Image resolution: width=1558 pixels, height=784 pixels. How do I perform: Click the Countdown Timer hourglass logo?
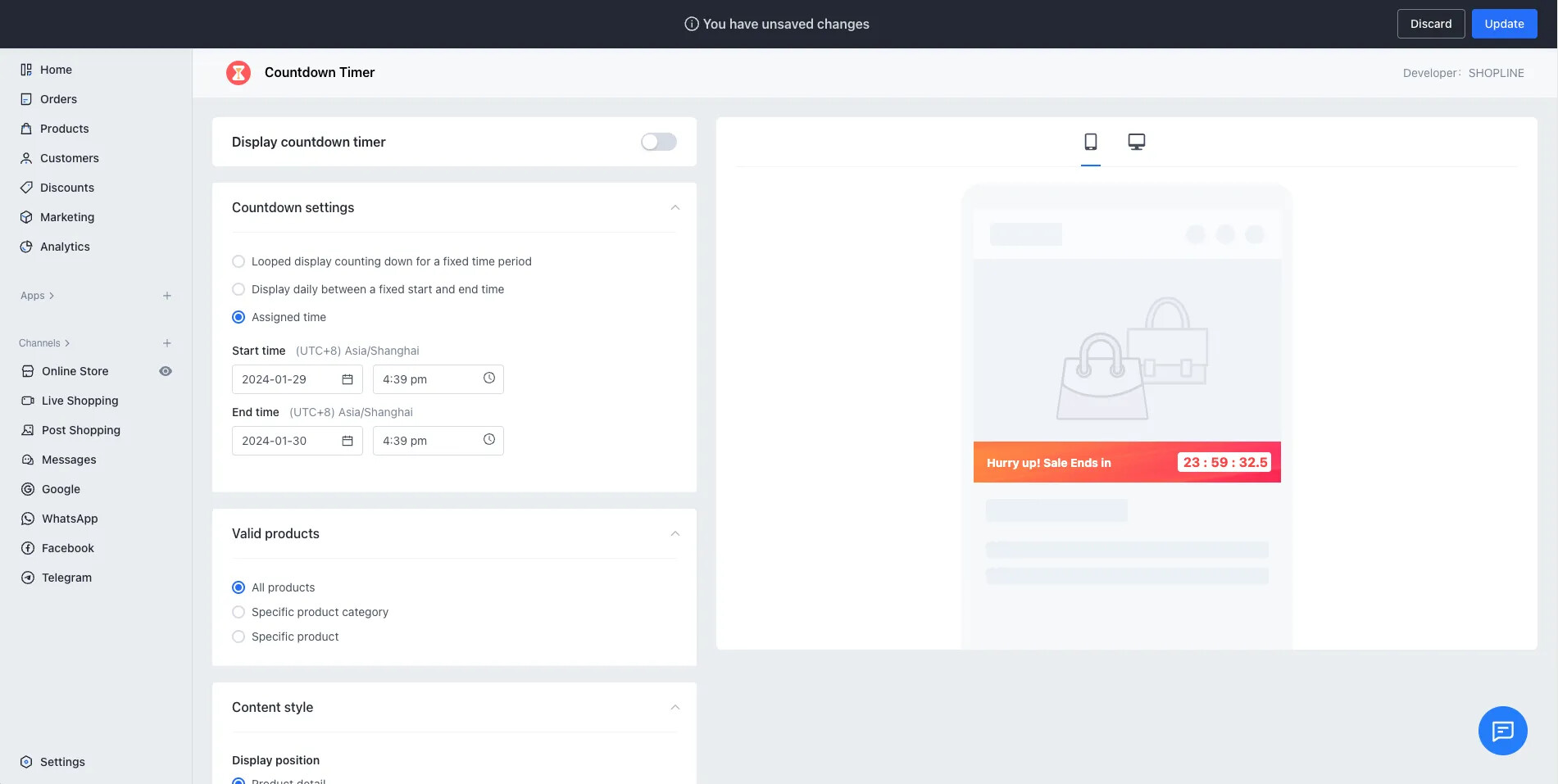tap(238, 73)
